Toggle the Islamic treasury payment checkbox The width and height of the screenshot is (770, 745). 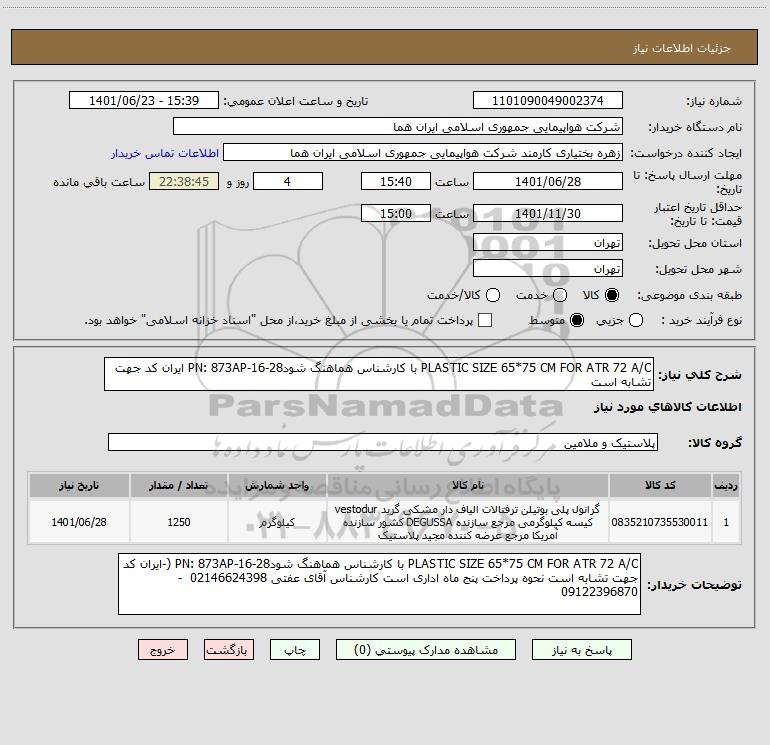(x=485, y=320)
